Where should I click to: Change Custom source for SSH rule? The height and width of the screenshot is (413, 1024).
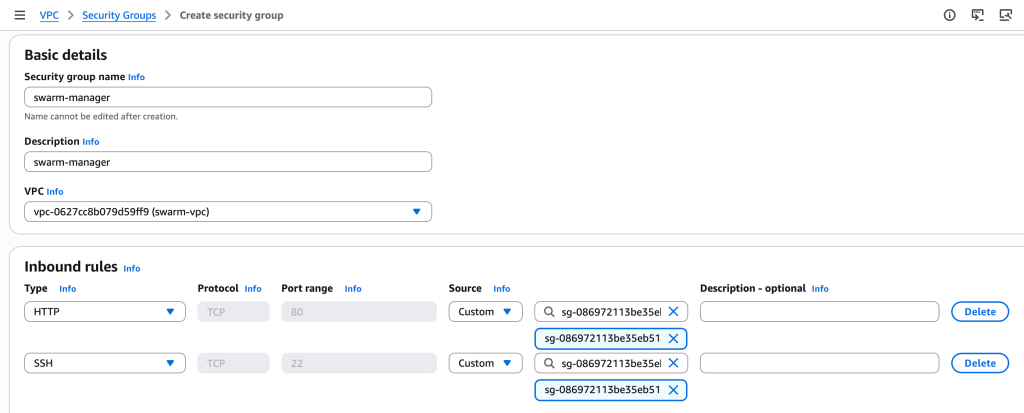coord(485,363)
